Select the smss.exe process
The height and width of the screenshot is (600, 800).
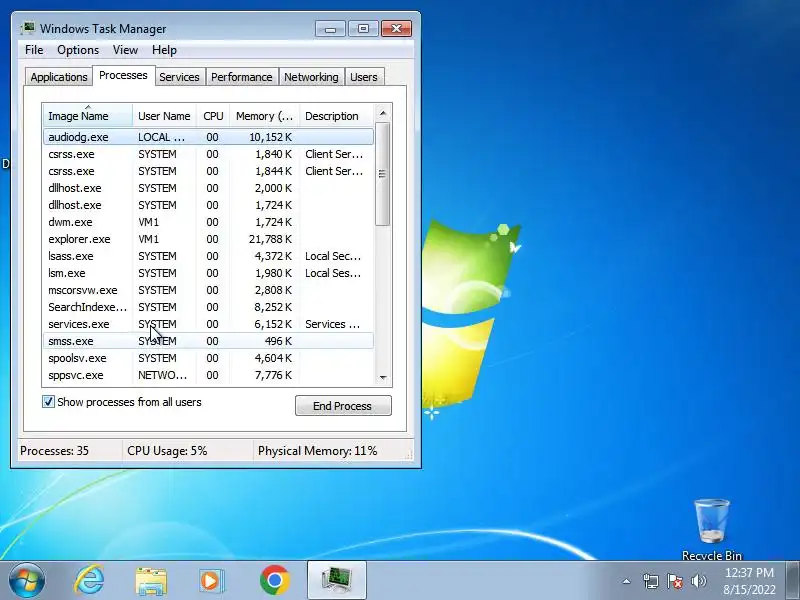[x=208, y=341]
